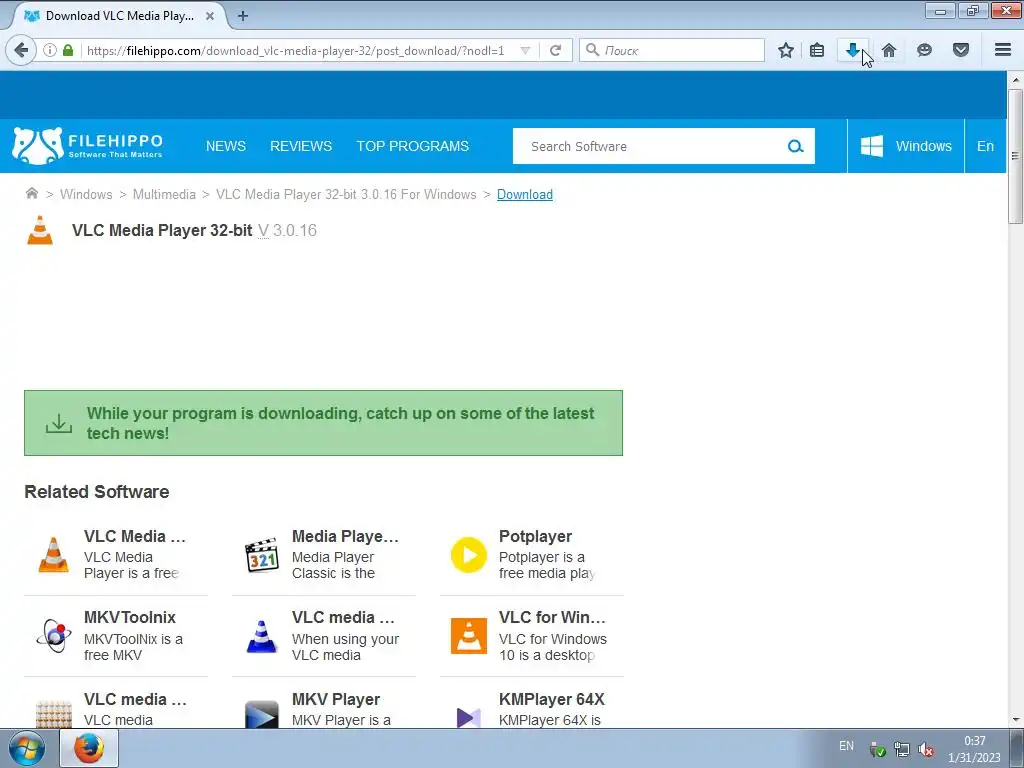Image resolution: width=1024 pixels, height=768 pixels.
Task: Open the Windows platform selector
Action: 906,146
